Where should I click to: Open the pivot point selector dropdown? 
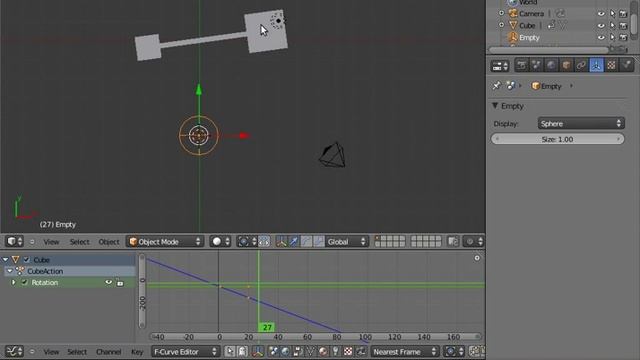tap(247, 242)
